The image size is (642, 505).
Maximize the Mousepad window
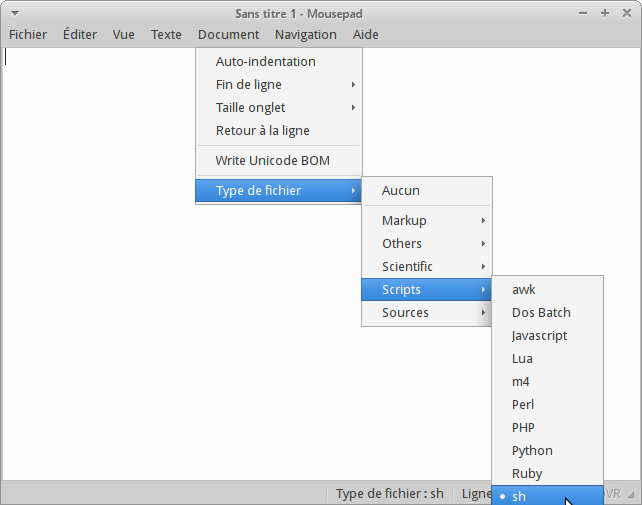605,13
